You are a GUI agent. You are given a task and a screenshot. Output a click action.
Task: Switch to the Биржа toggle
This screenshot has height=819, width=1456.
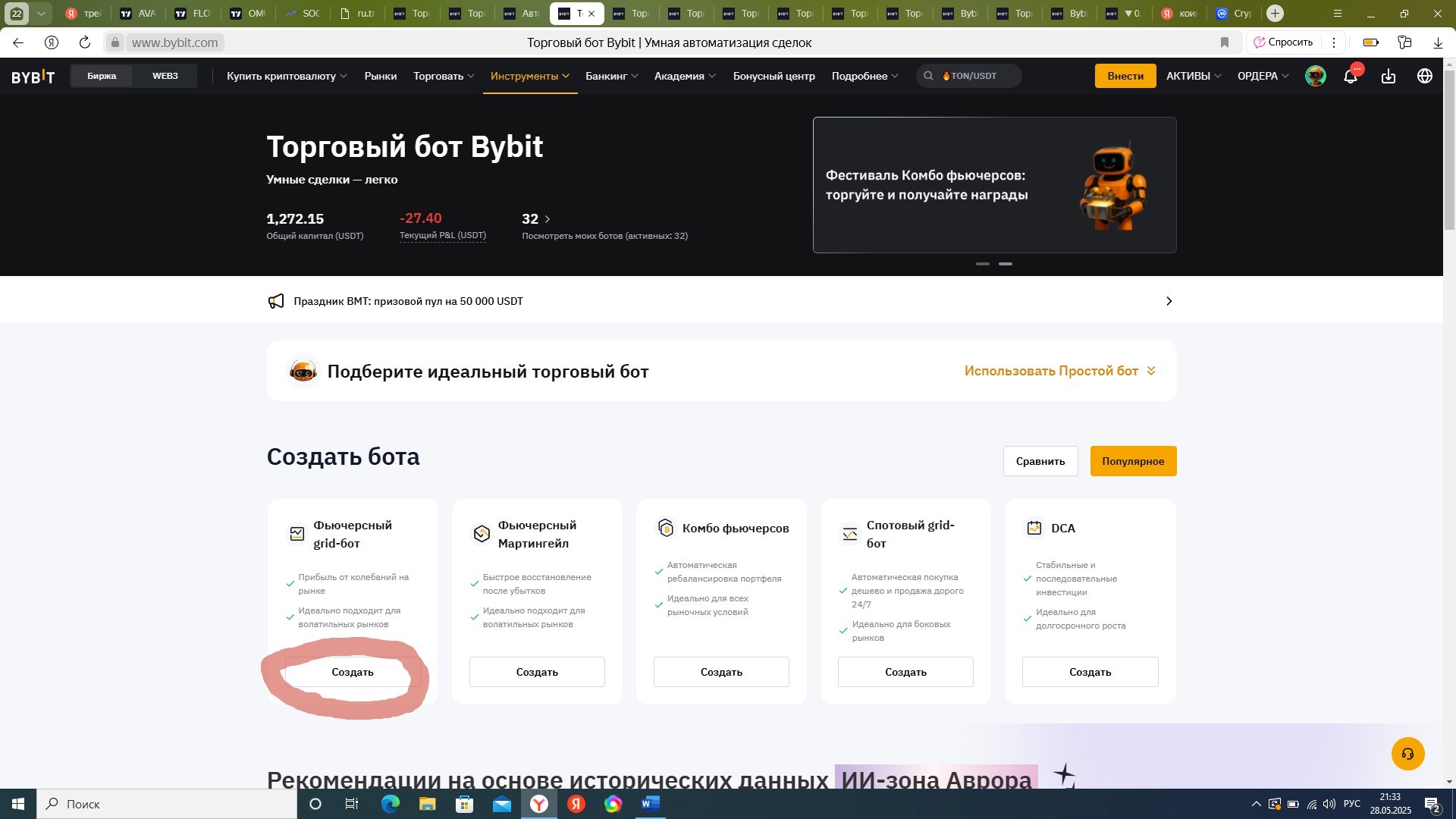pyautogui.click(x=102, y=76)
